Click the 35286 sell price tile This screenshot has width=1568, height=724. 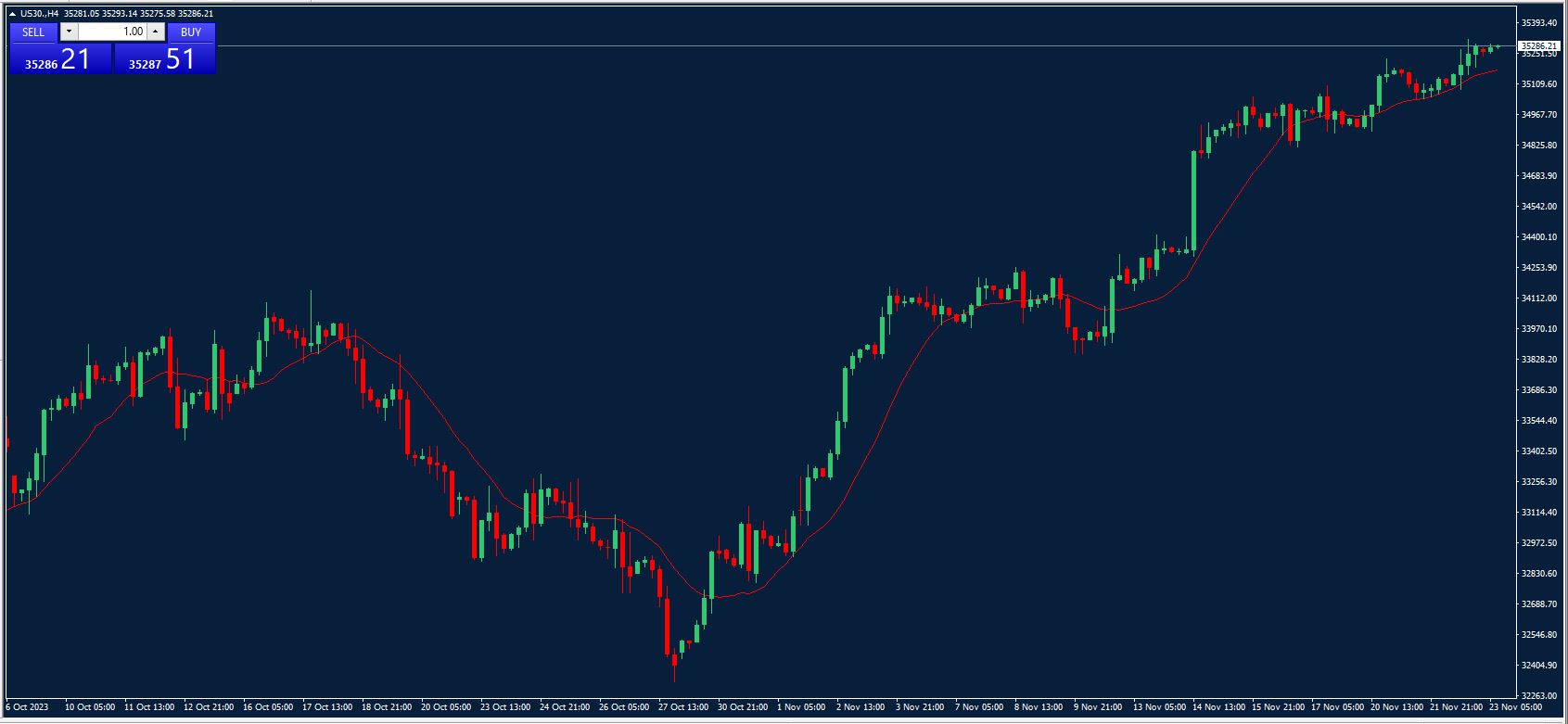60,59
